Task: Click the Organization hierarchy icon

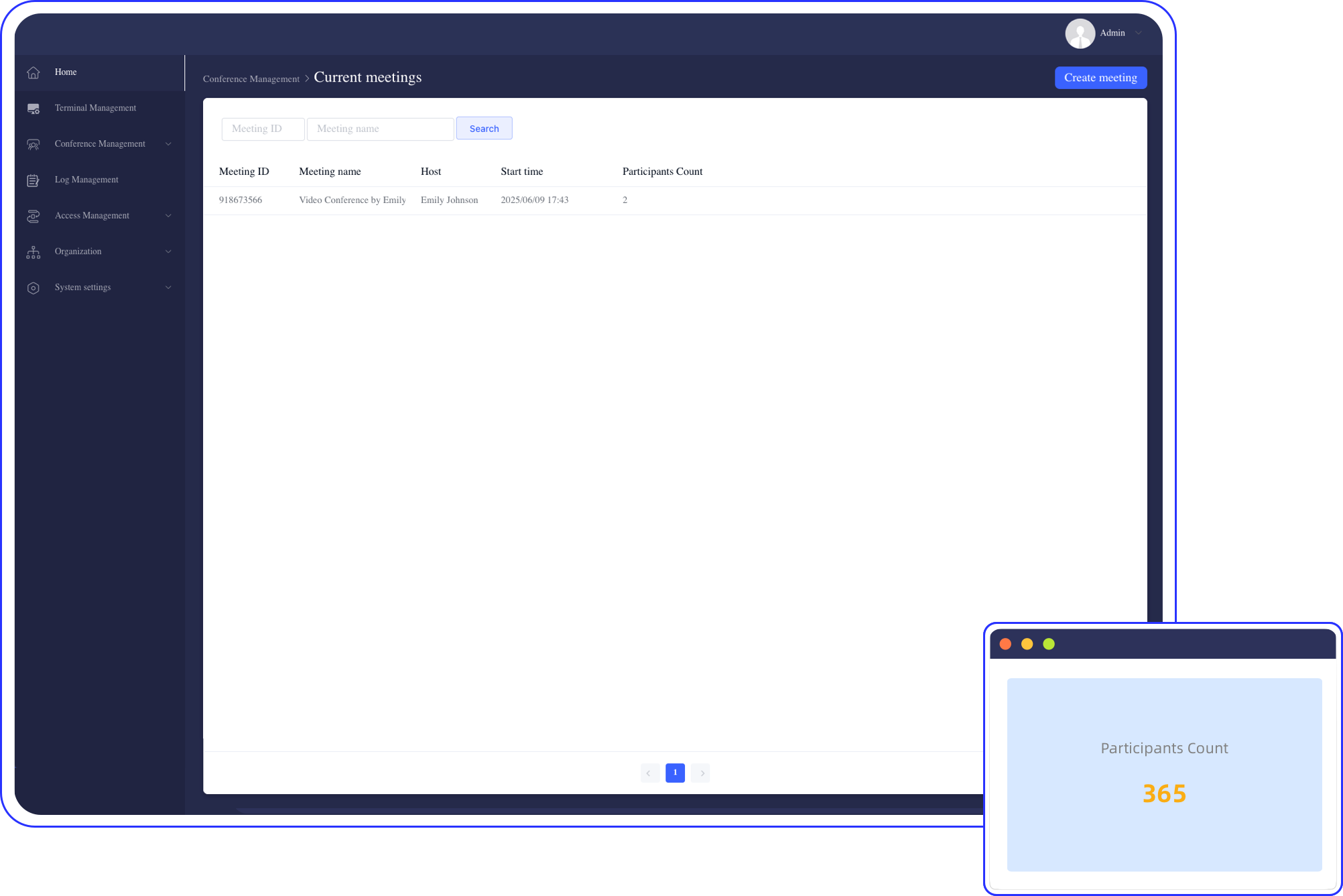Action: 34,251
